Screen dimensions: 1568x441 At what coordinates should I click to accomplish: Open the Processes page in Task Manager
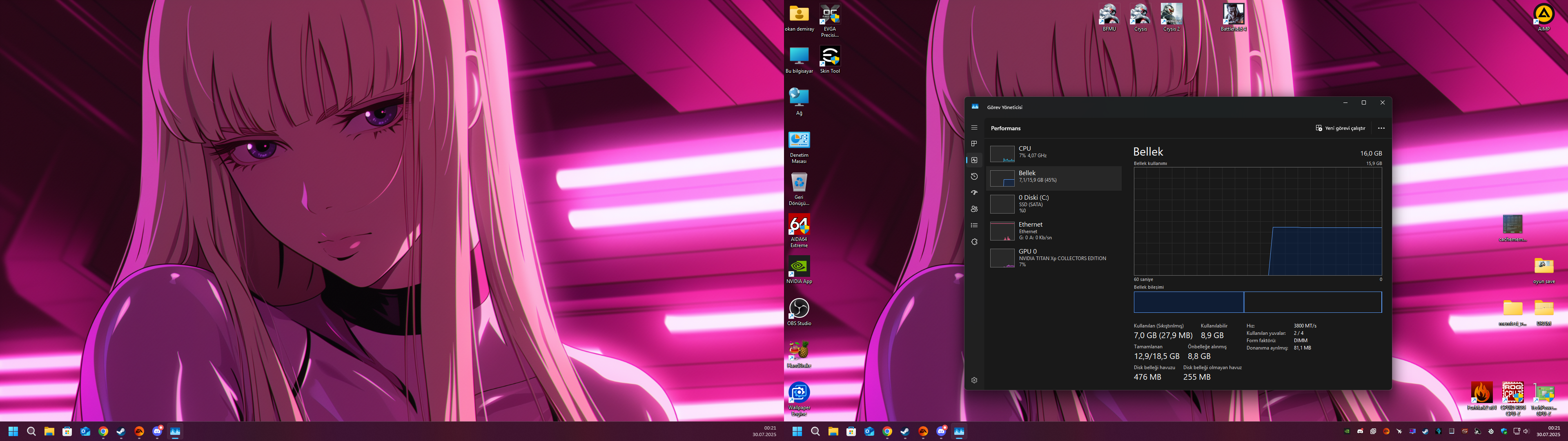[974, 144]
